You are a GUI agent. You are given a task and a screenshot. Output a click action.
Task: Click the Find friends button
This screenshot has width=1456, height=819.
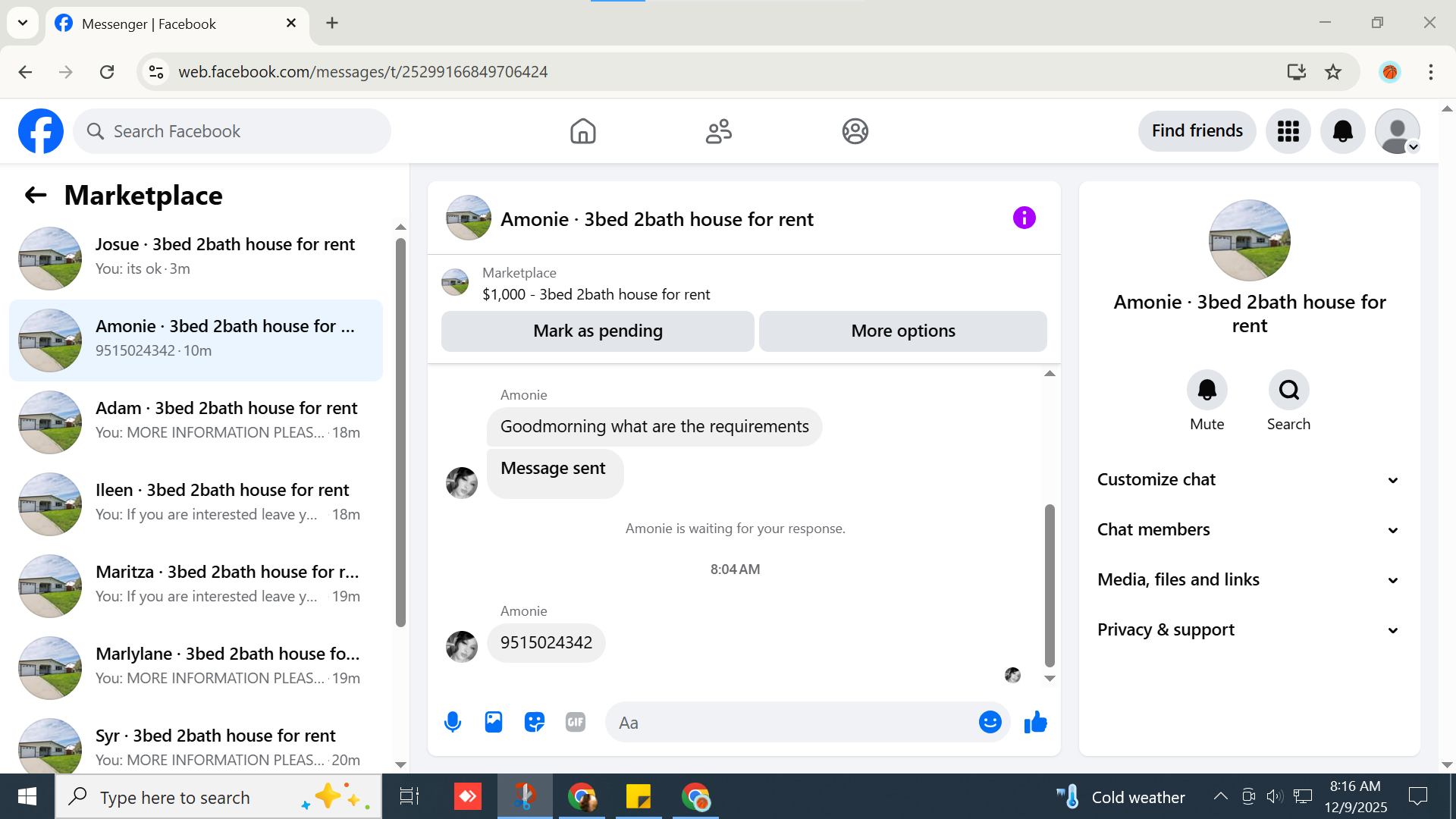pyautogui.click(x=1197, y=131)
